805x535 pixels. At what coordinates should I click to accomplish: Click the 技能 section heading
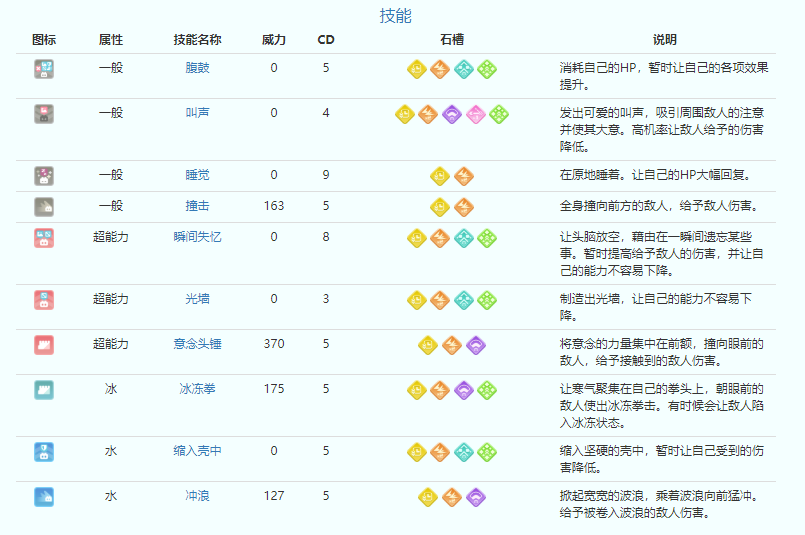click(395, 16)
